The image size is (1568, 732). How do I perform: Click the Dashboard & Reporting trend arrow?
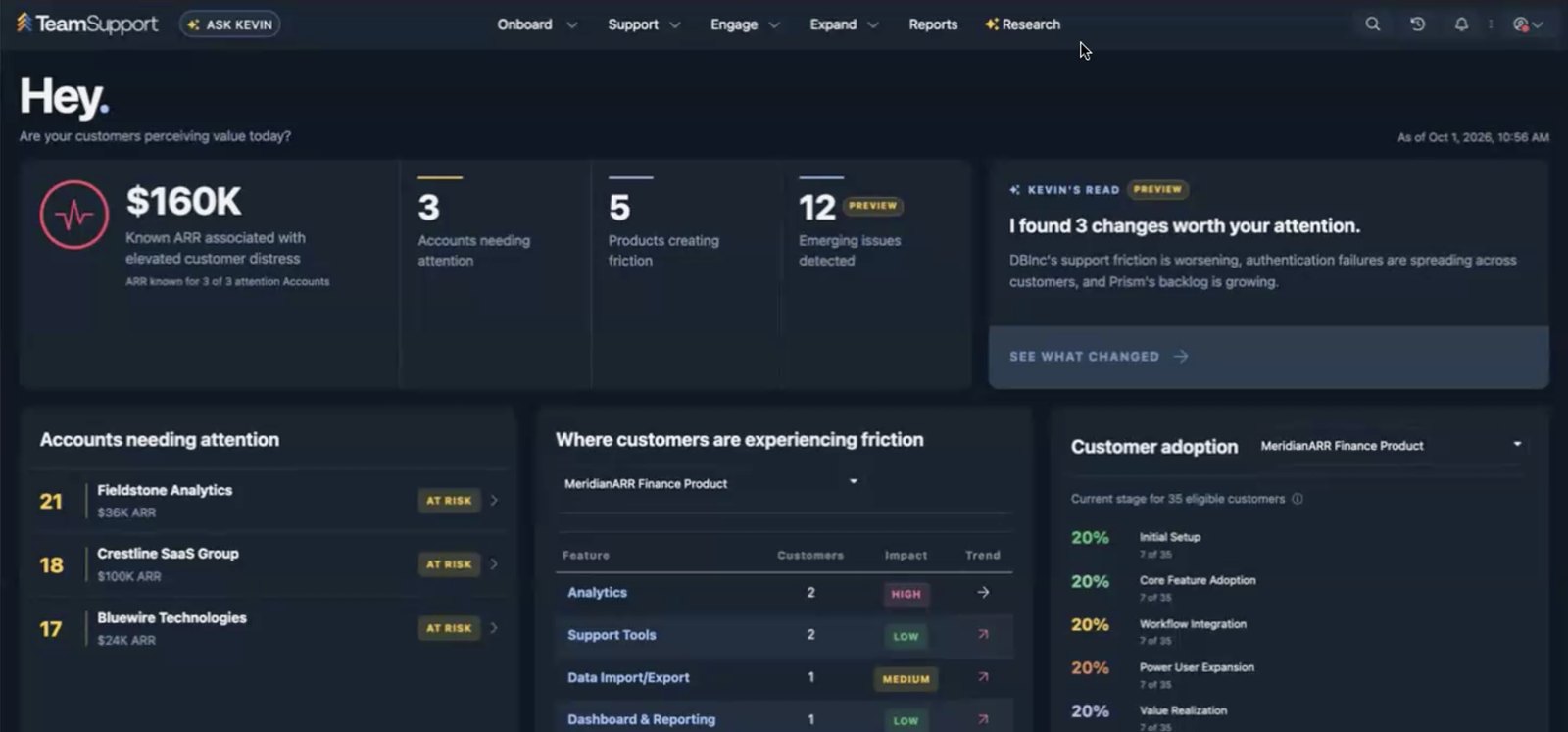coord(983,719)
